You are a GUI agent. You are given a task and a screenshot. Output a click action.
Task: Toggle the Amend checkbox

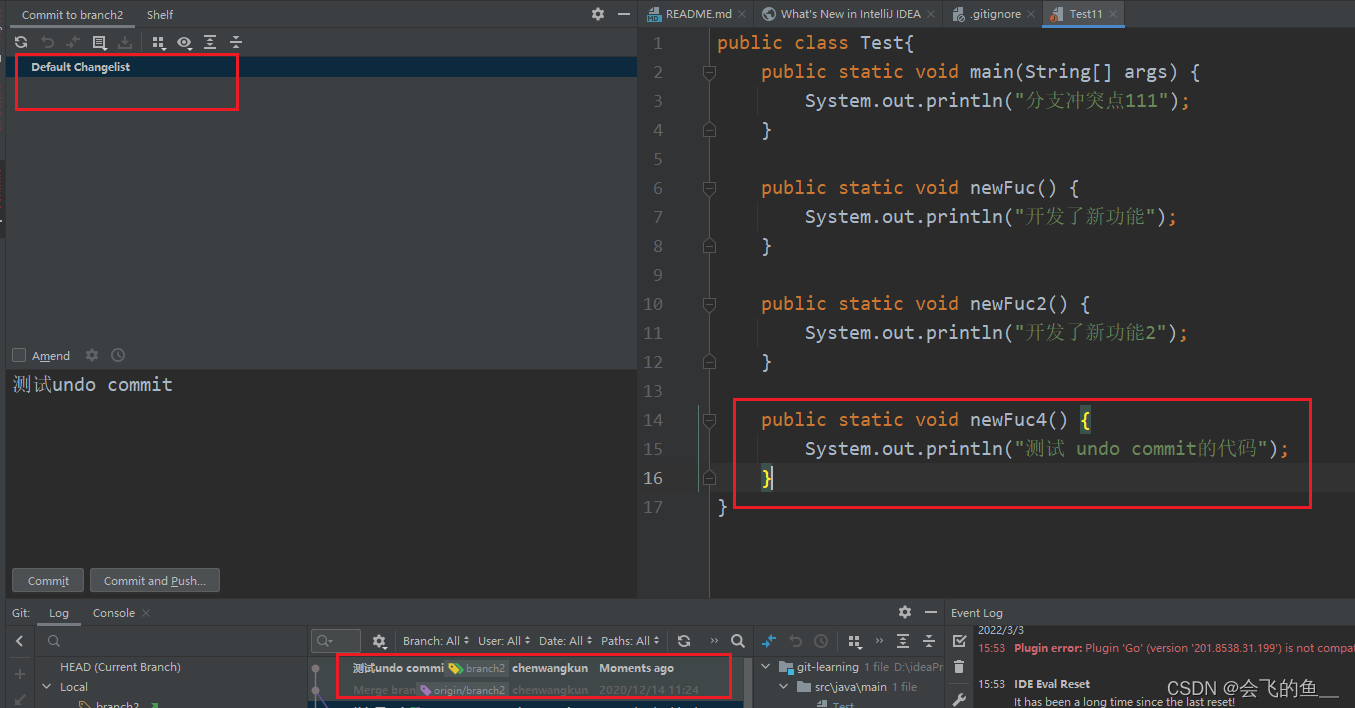coord(17,355)
